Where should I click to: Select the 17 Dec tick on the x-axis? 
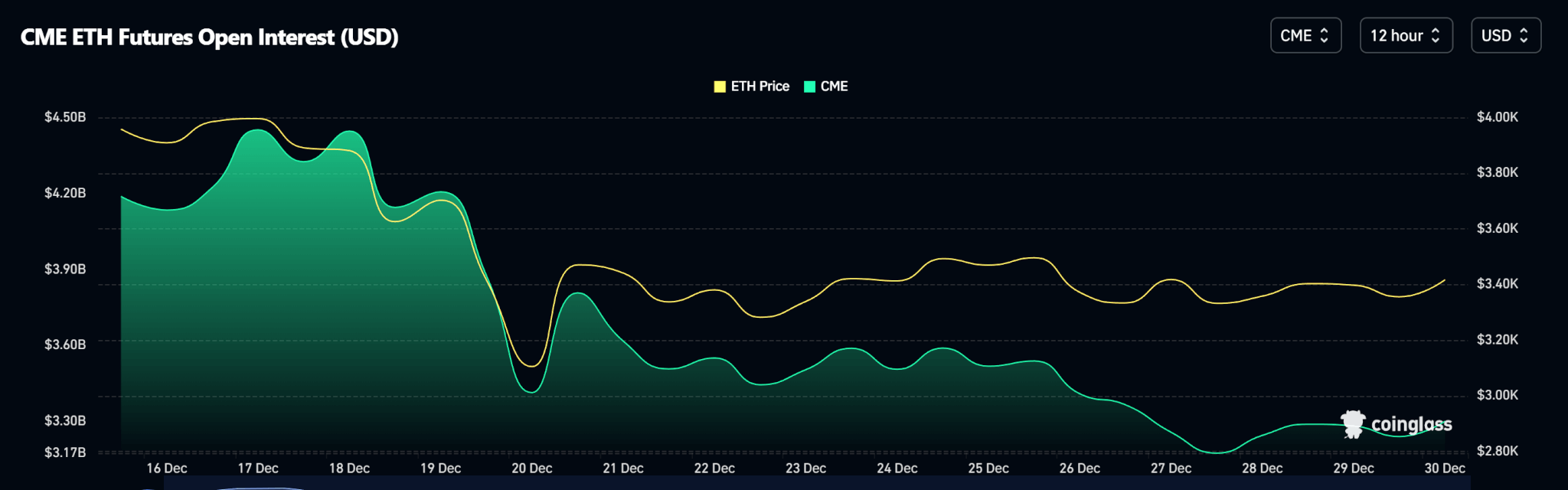(258, 468)
